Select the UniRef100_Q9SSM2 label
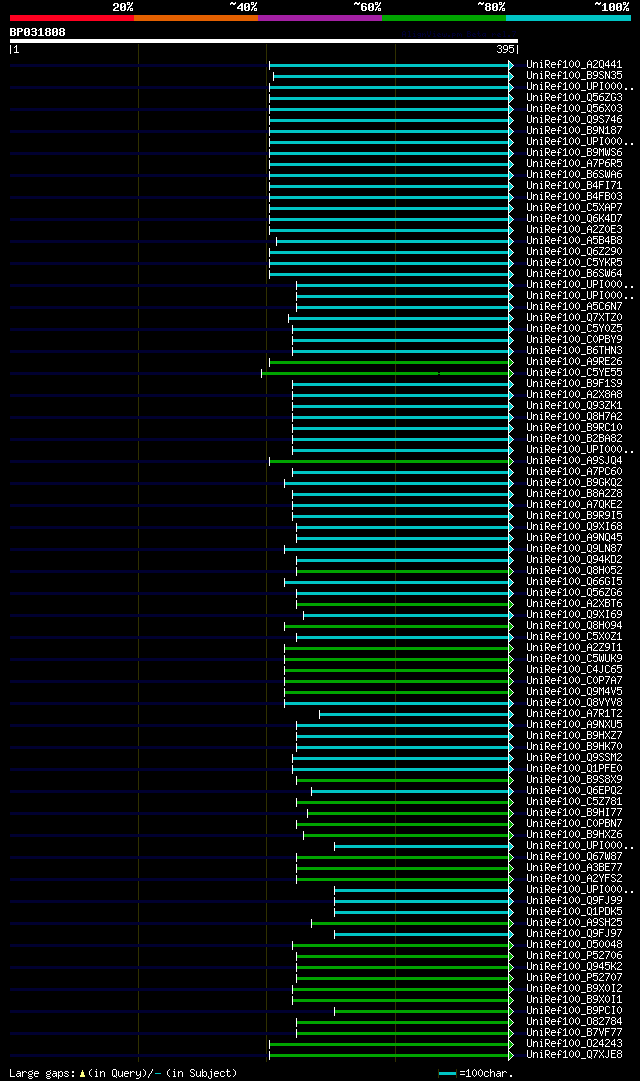 click(x=574, y=758)
